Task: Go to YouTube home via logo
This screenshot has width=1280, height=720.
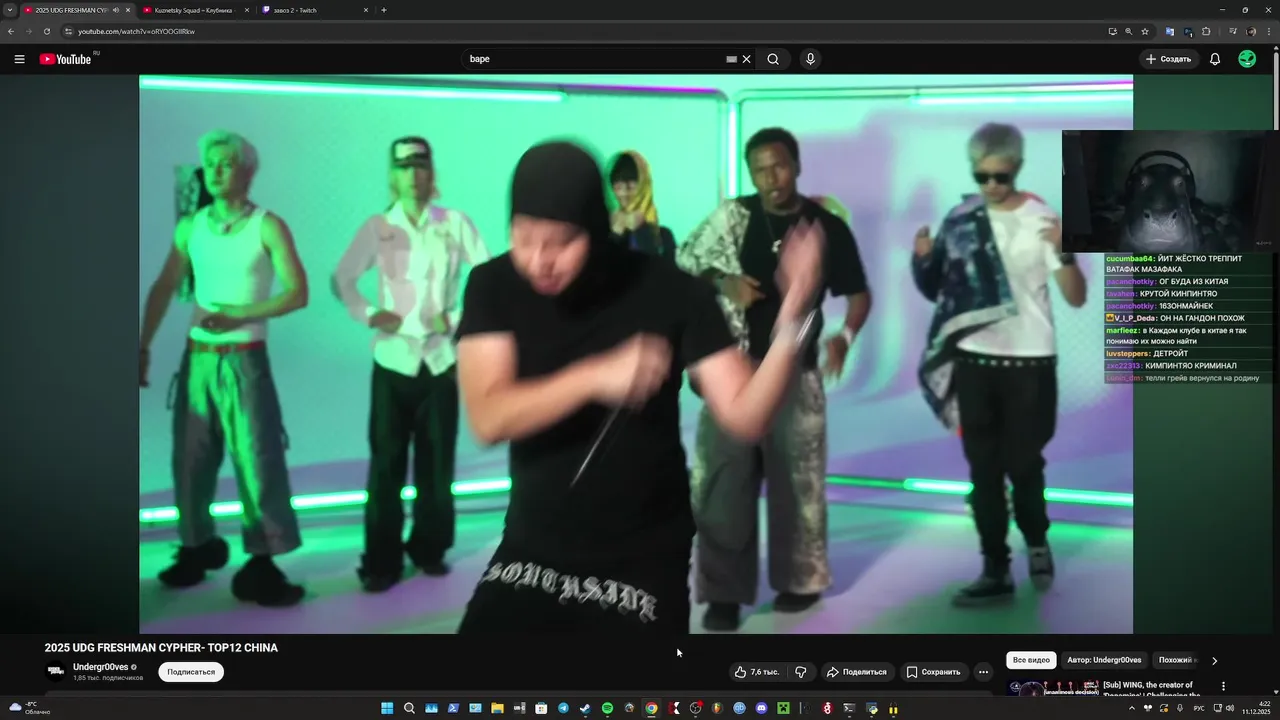Action: [x=65, y=59]
